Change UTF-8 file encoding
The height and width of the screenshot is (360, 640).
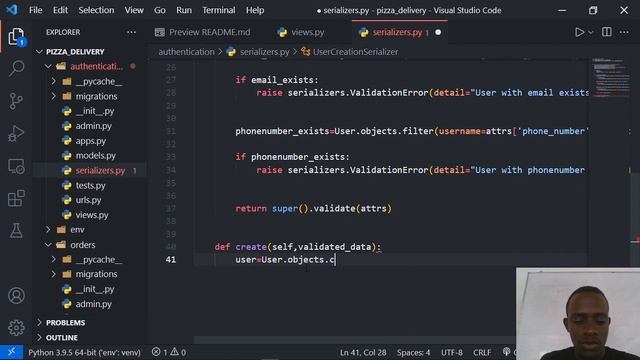tap(451, 352)
